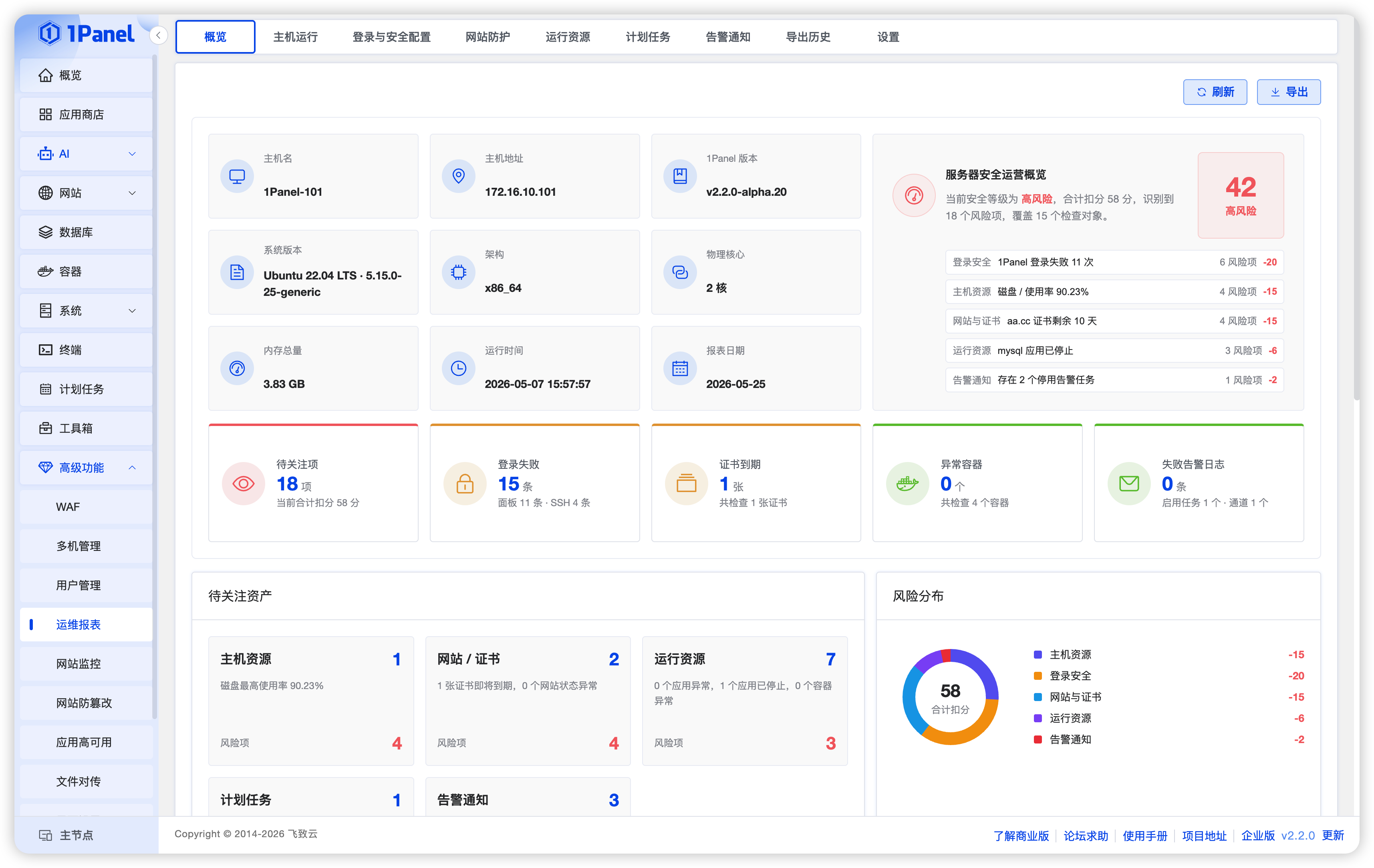The height and width of the screenshot is (868, 1374).
Task: Click the 证书到期 certificate icon
Action: pos(687,484)
